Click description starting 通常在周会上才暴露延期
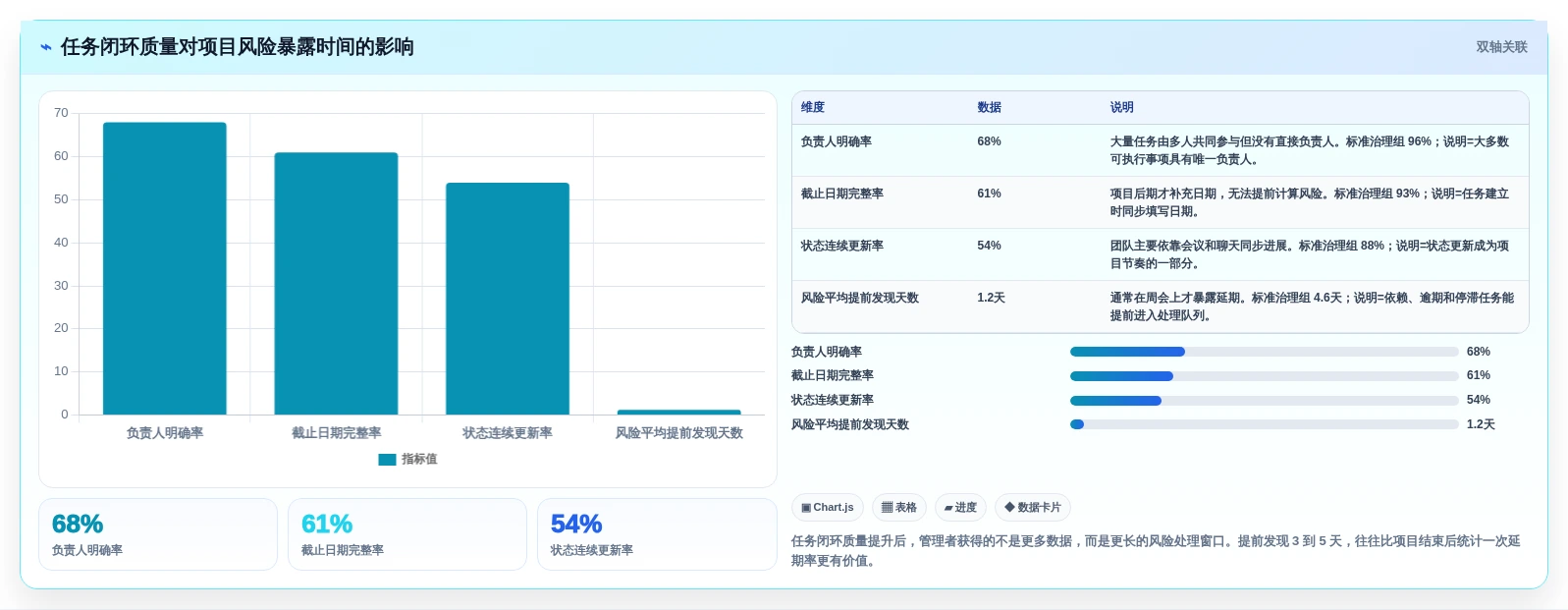The height and width of the screenshot is (610, 1568). [x=1312, y=306]
